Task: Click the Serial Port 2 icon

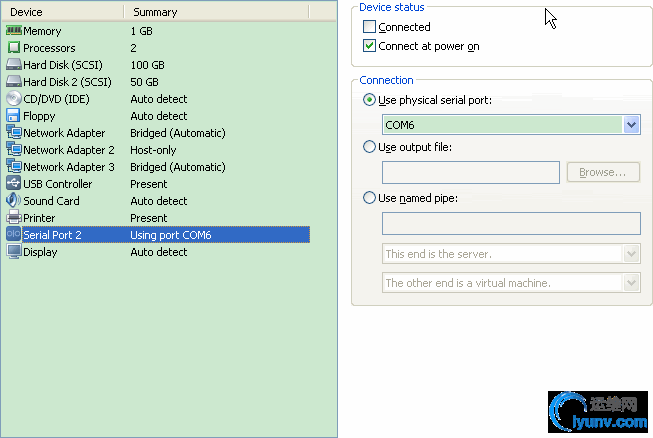Action: coord(14,234)
